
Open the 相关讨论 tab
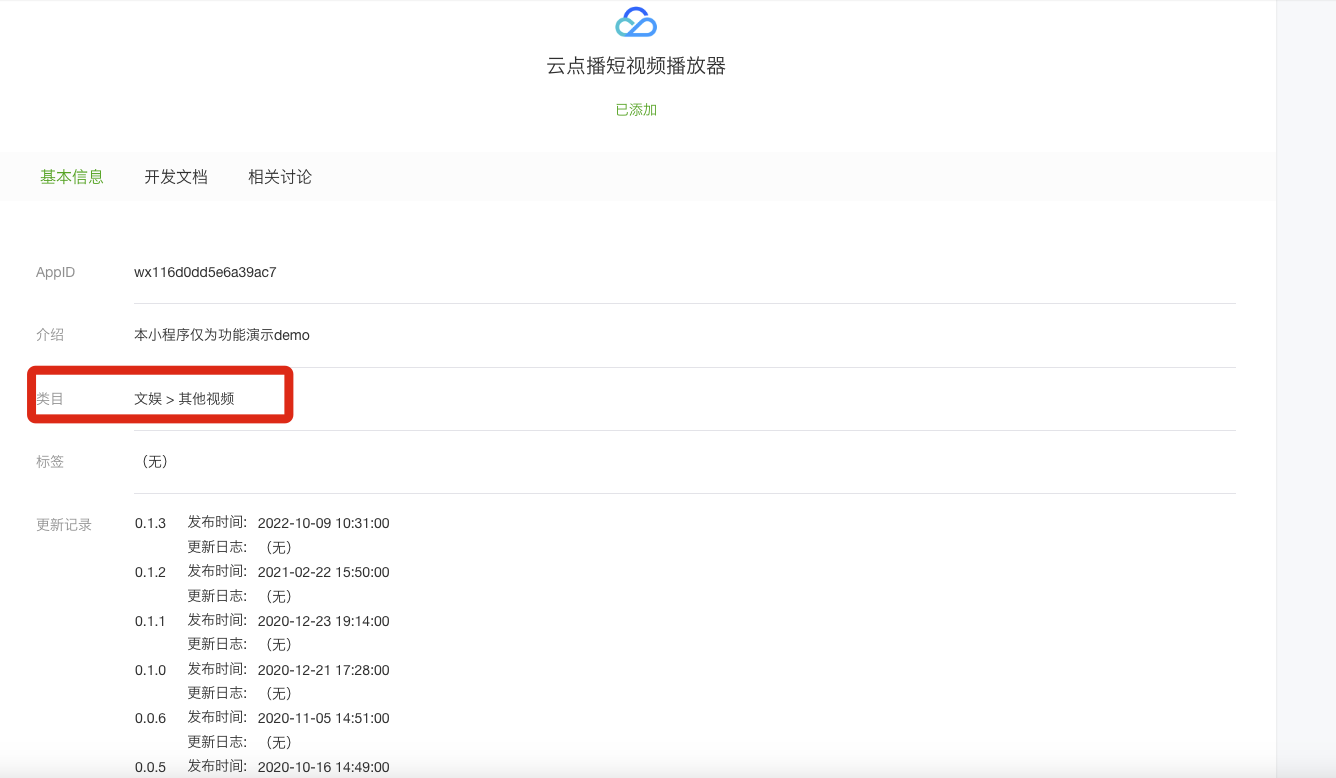pyautogui.click(x=280, y=177)
